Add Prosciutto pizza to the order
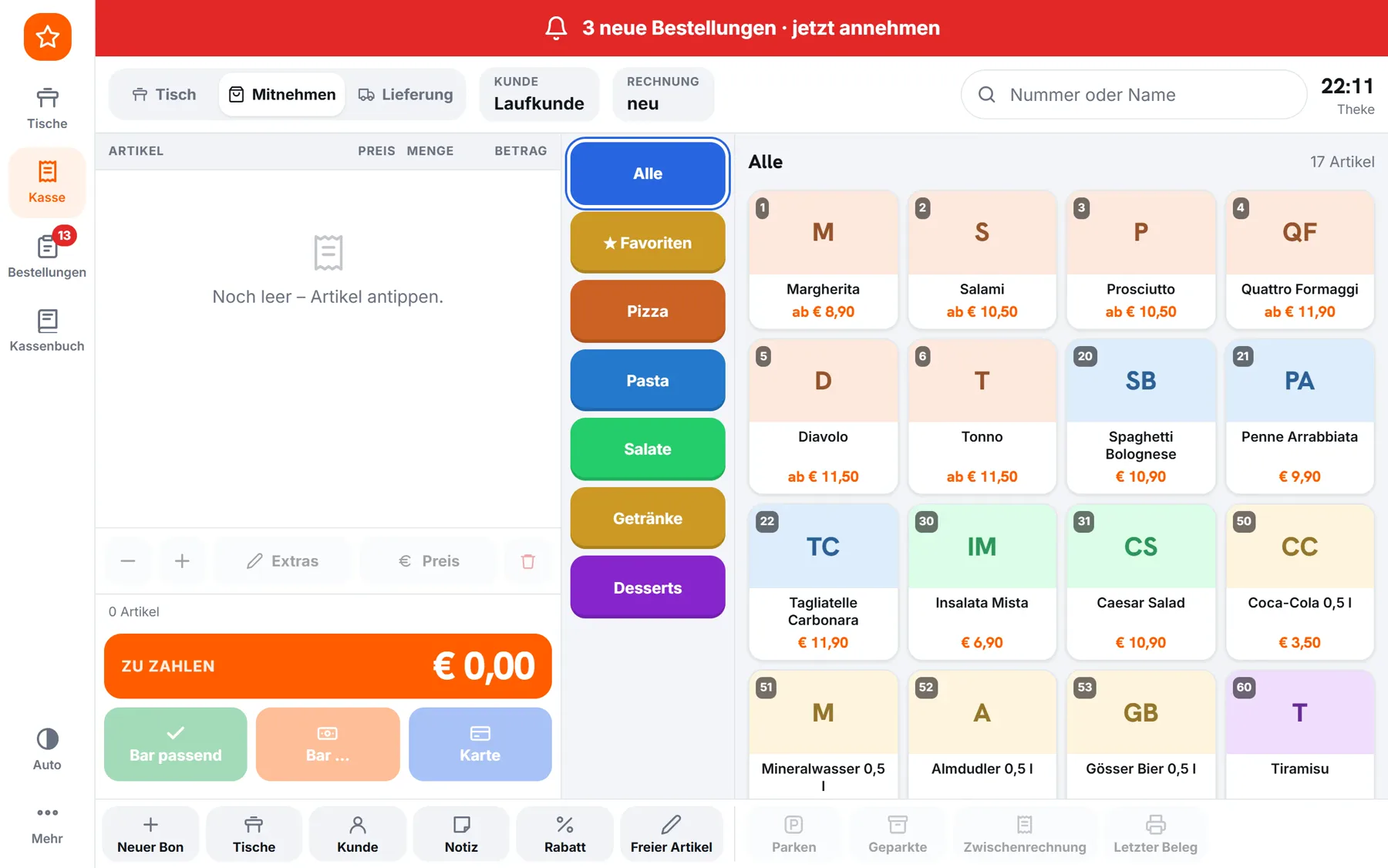 (x=1140, y=260)
